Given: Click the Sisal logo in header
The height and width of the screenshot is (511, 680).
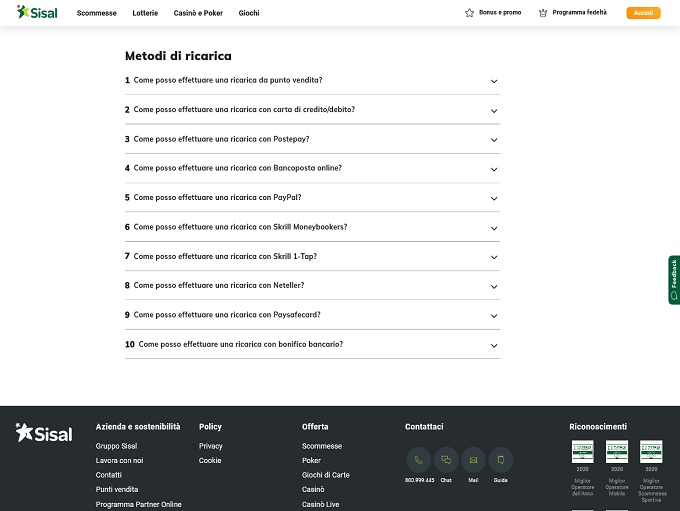Looking at the screenshot, I should tap(37, 13).
